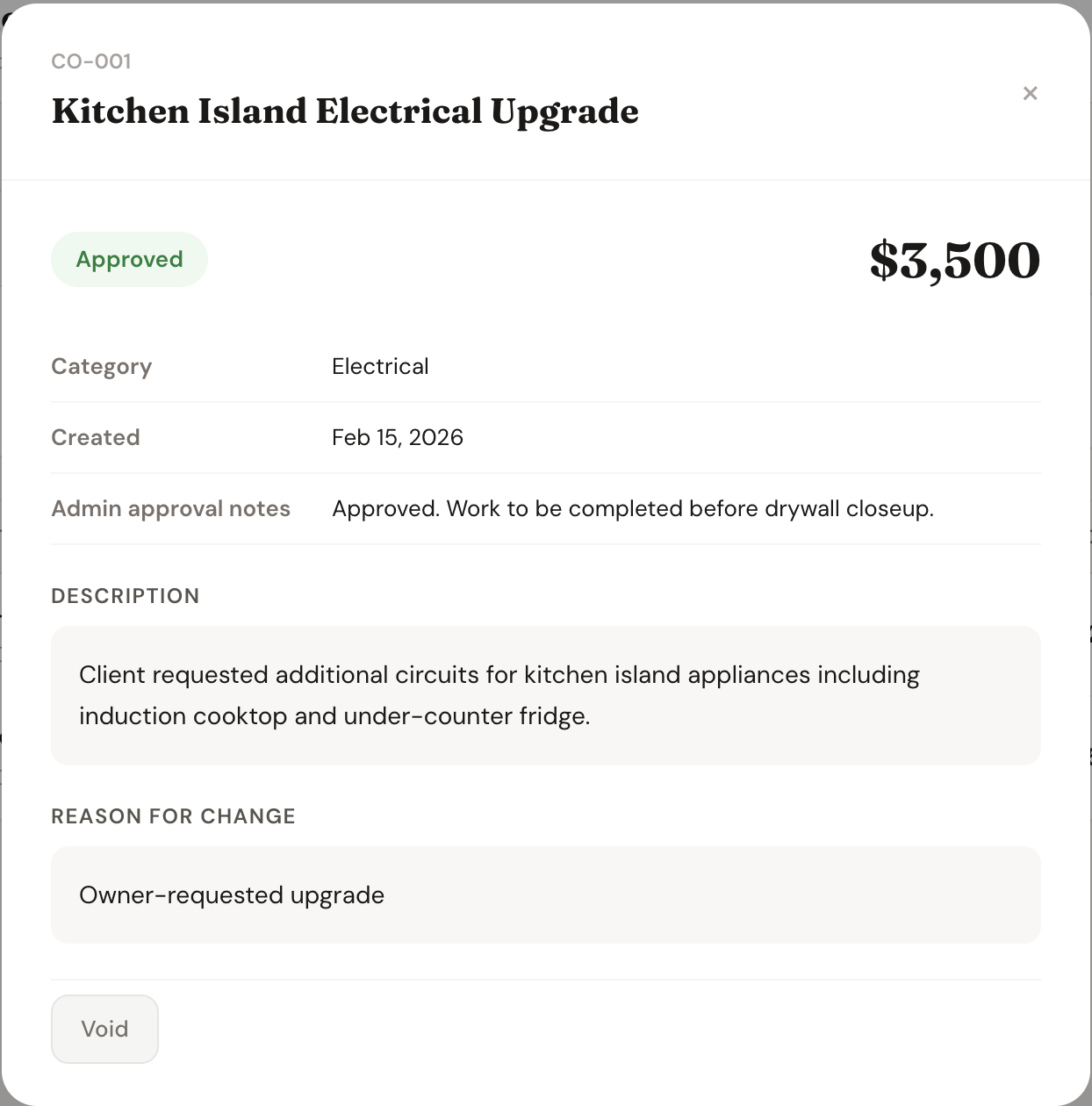
Task: Select the Electrical category value
Action: coord(380,367)
